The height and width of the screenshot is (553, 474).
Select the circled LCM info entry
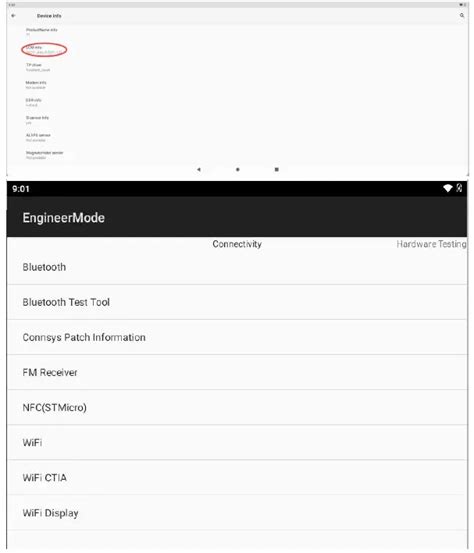(x=44, y=50)
